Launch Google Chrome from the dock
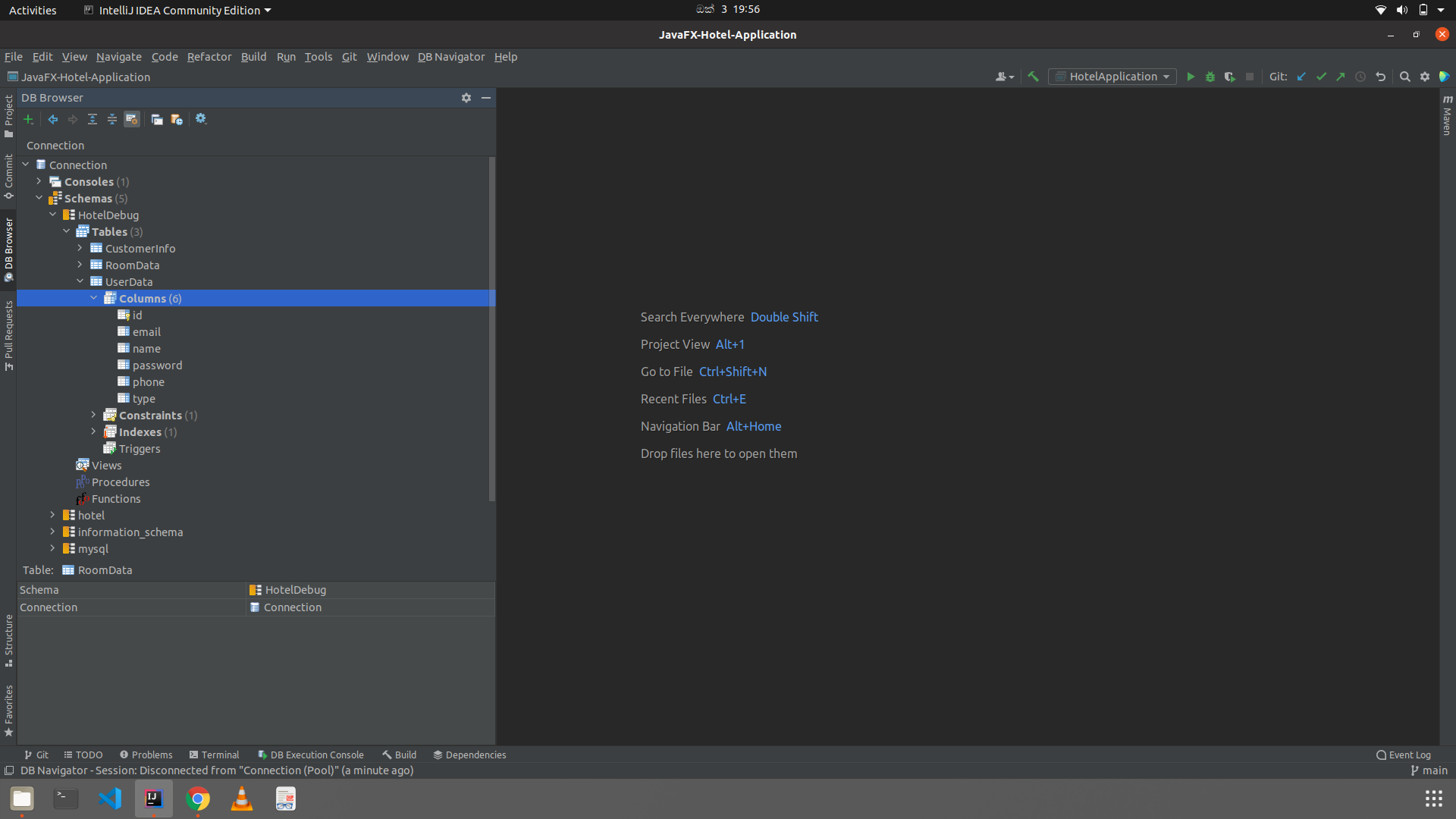This screenshot has height=819, width=1456. click(x=198, y=799)
